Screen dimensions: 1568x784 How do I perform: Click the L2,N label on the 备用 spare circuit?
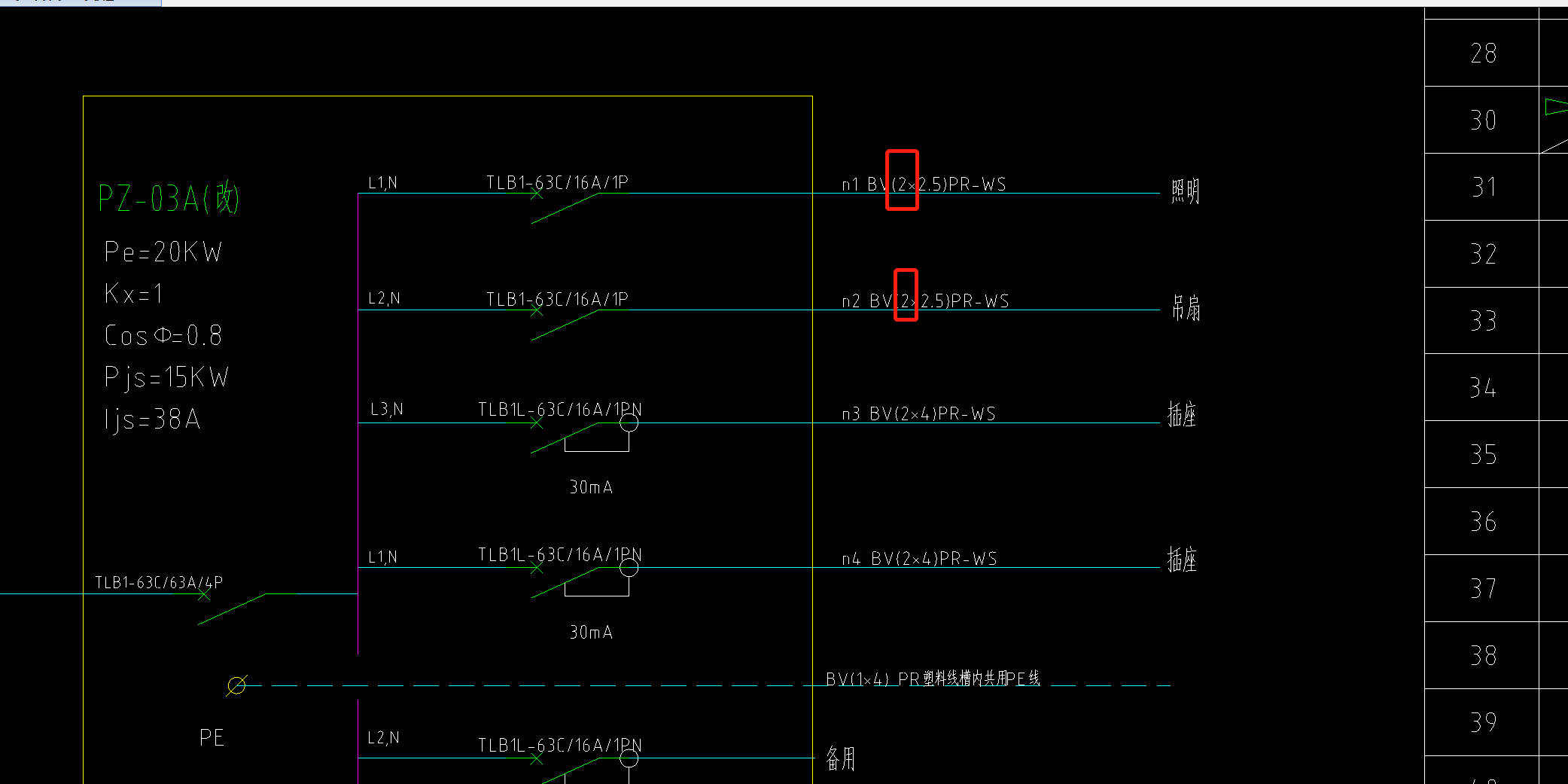pos(383,737)
